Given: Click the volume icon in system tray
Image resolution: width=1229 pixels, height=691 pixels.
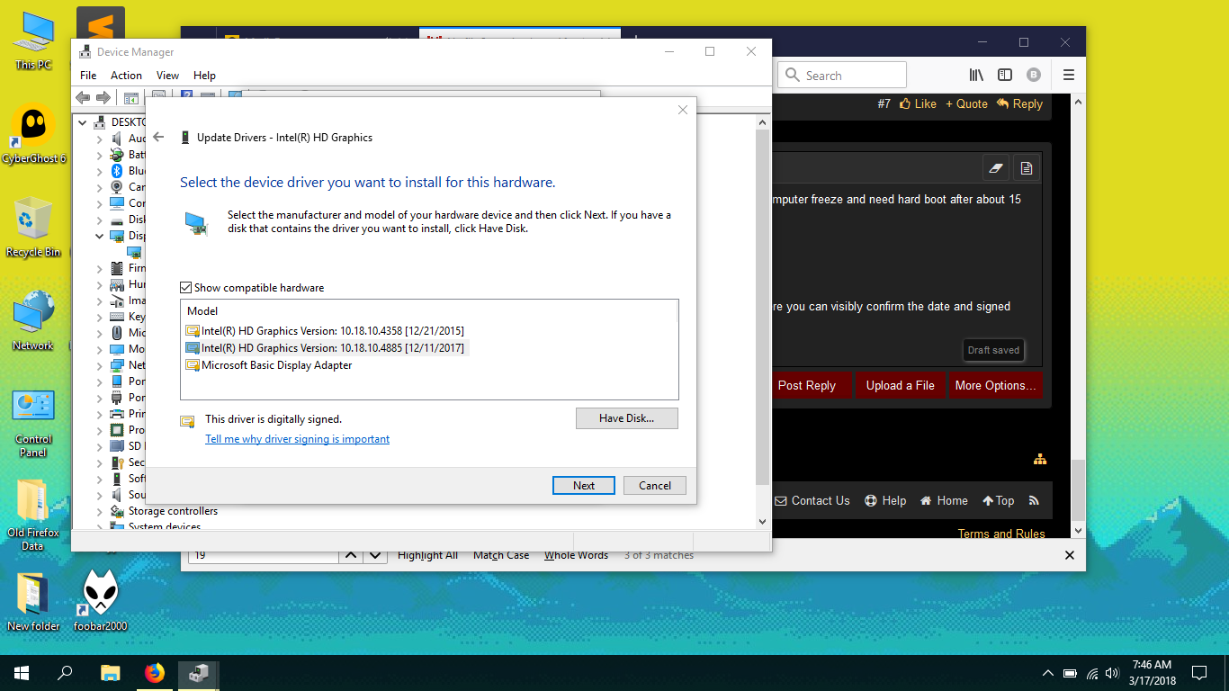Looking at the screenshot, I should coord(1114,673).
